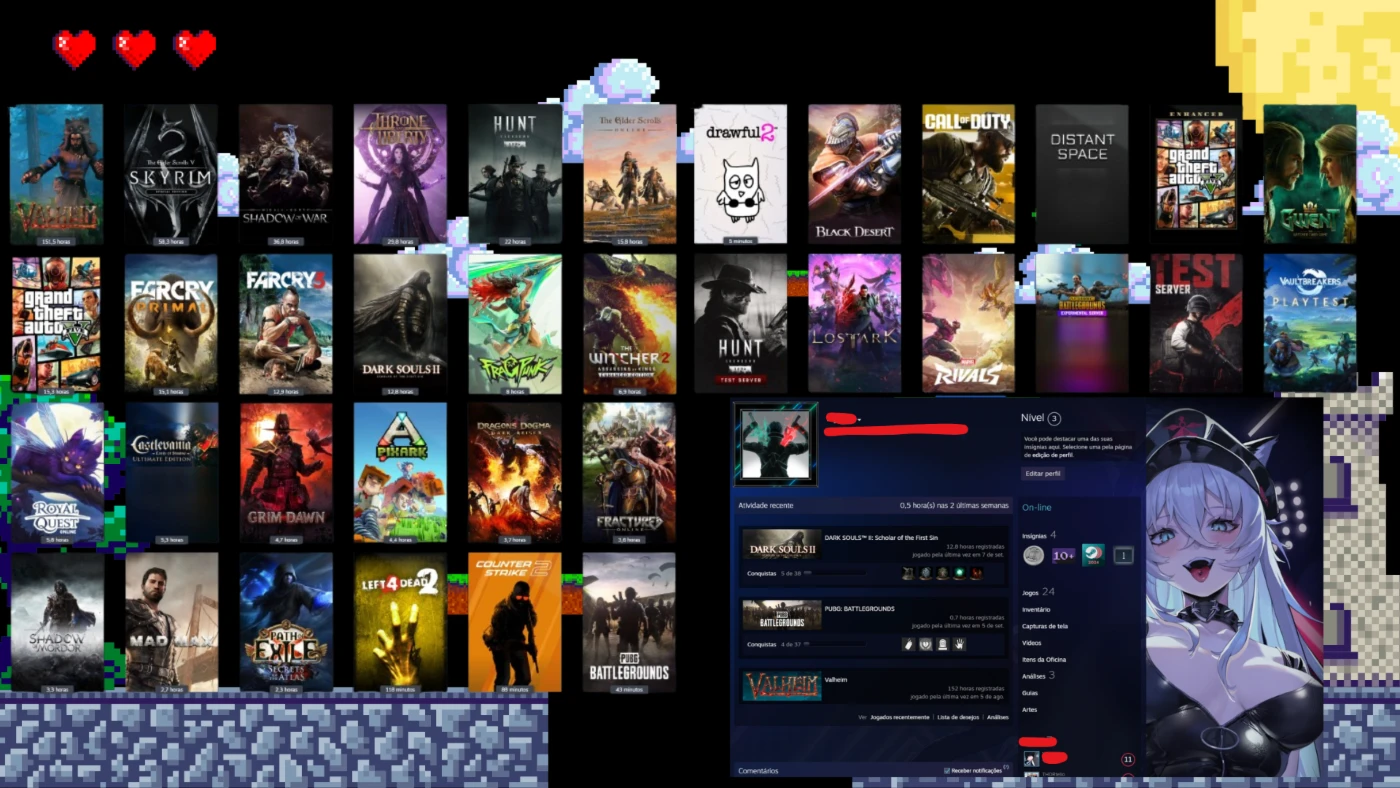Open the Hunt Showdown Test Server cover
Image resolution: width=1400 pixels, height=788 pixels.
pos(740,323)
